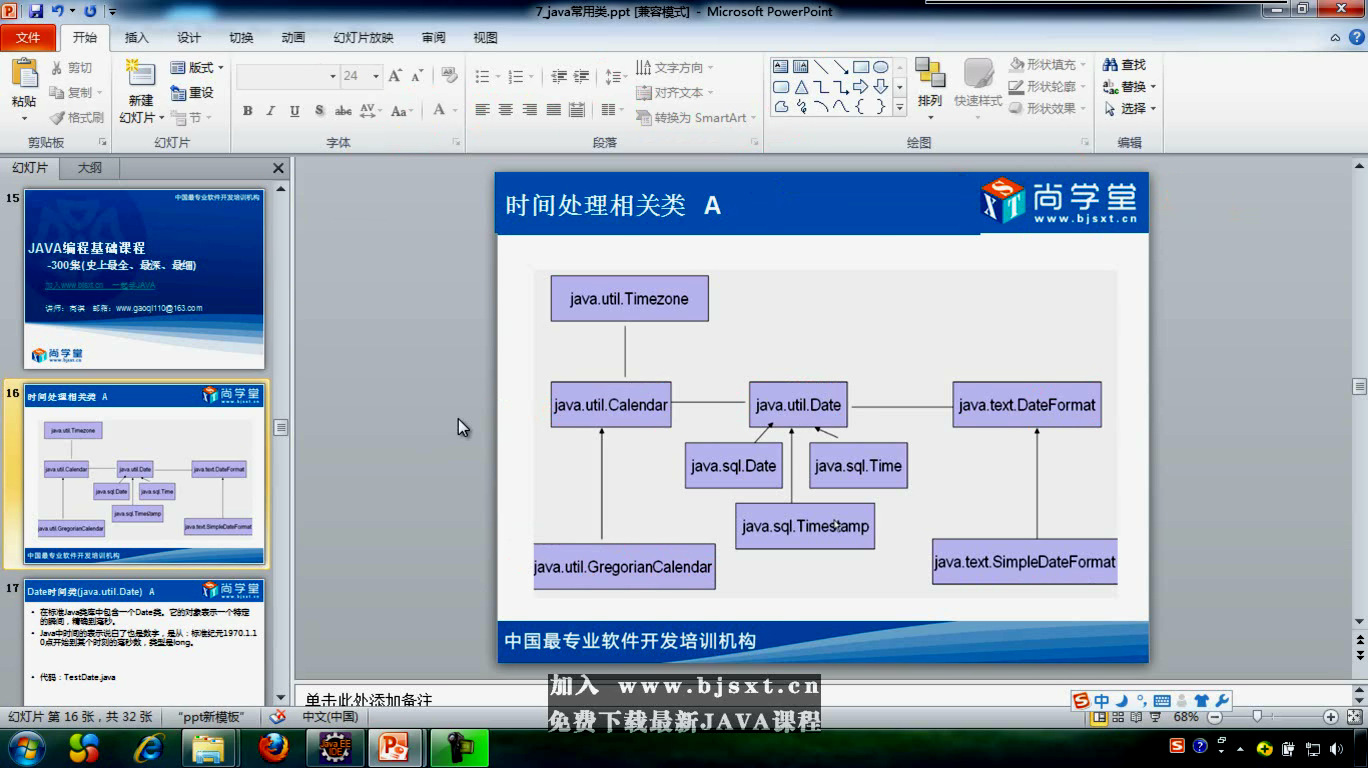Click the Arrange (排列) icon
1368x768 pixels.
pyautogui.click(x=930, y=73)
